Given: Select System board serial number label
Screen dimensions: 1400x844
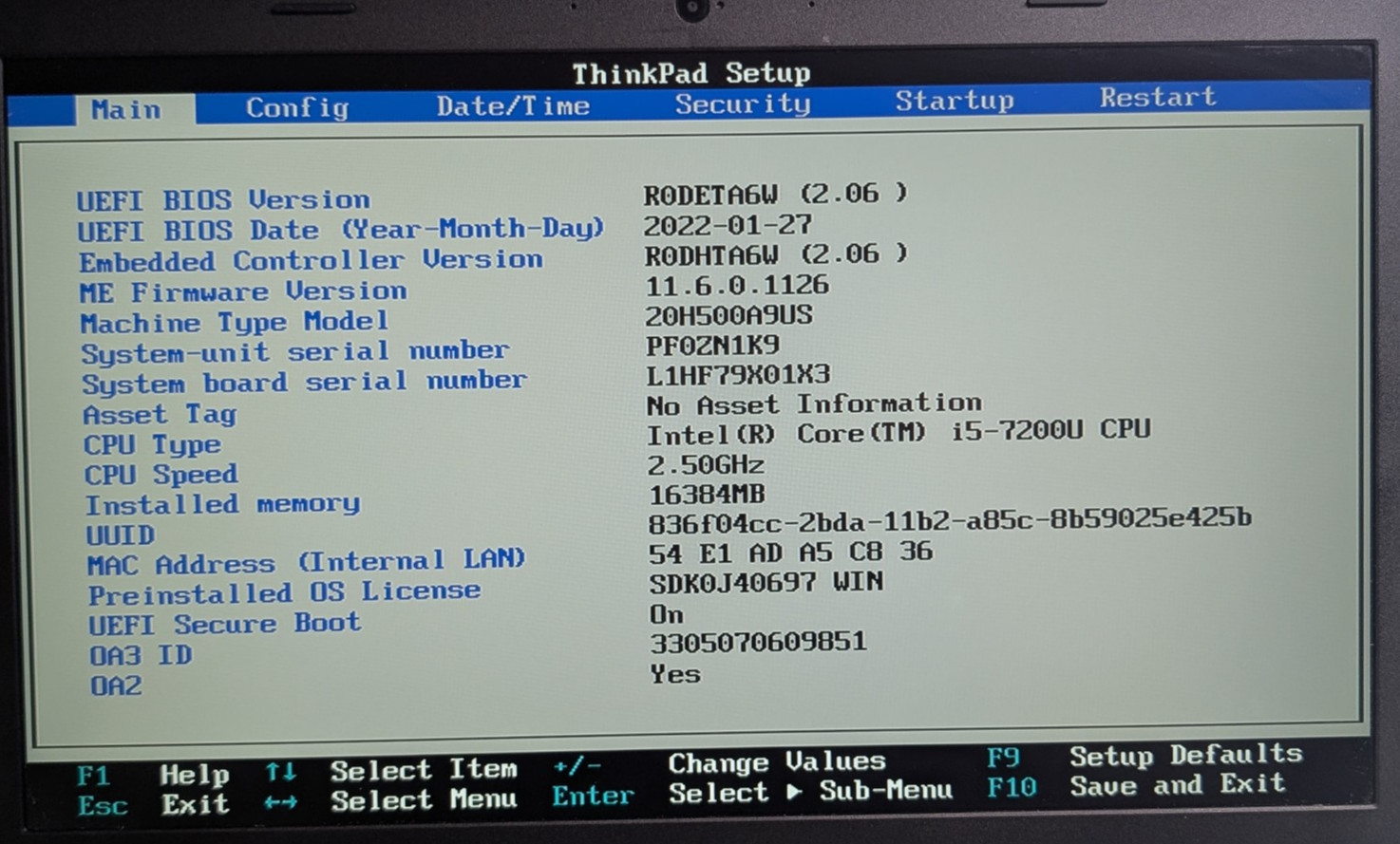Looking at the screenshot, I should [304, 383].
